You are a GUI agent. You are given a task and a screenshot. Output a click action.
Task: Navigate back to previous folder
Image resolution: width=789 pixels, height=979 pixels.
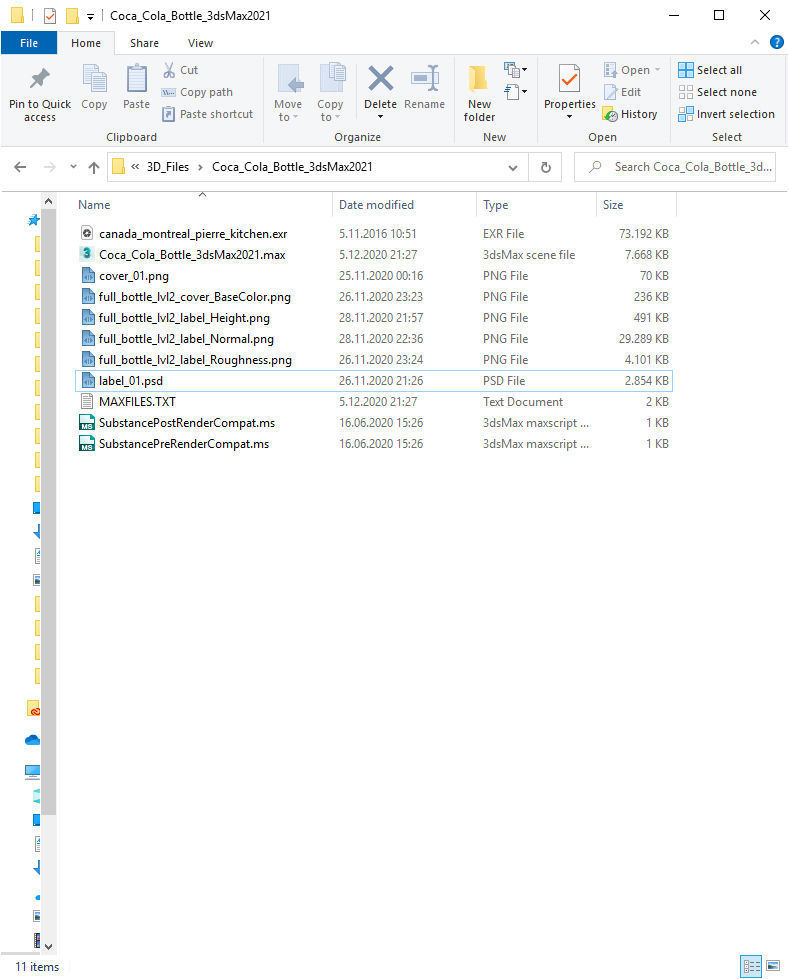pos(20,167)
